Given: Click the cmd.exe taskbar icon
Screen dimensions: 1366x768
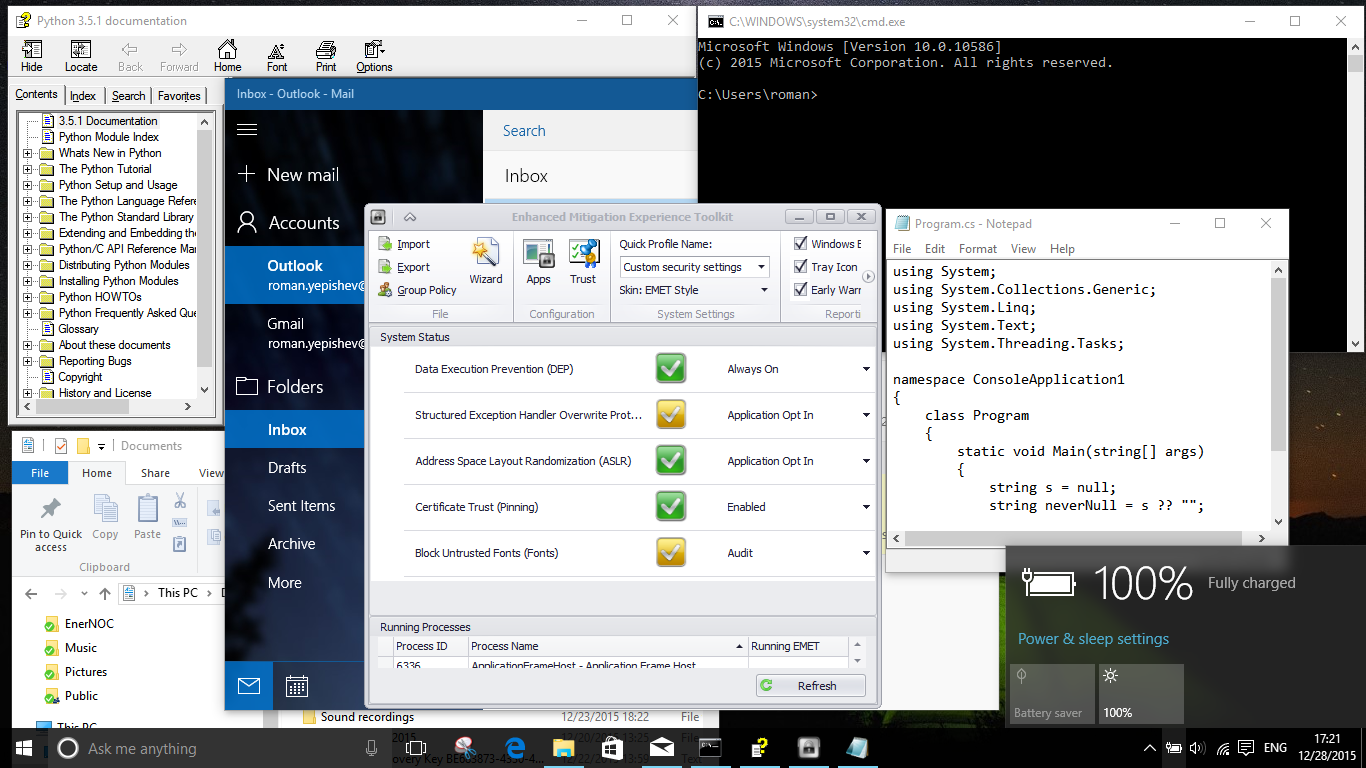Looking at the screenshot, I should pyautogui.click(x=710, y=748).
